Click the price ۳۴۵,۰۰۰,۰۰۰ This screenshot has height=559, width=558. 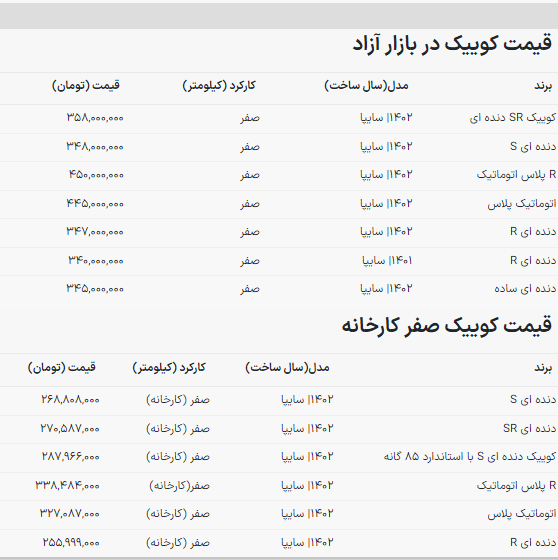pyautogui.click(x=95, y=288)
